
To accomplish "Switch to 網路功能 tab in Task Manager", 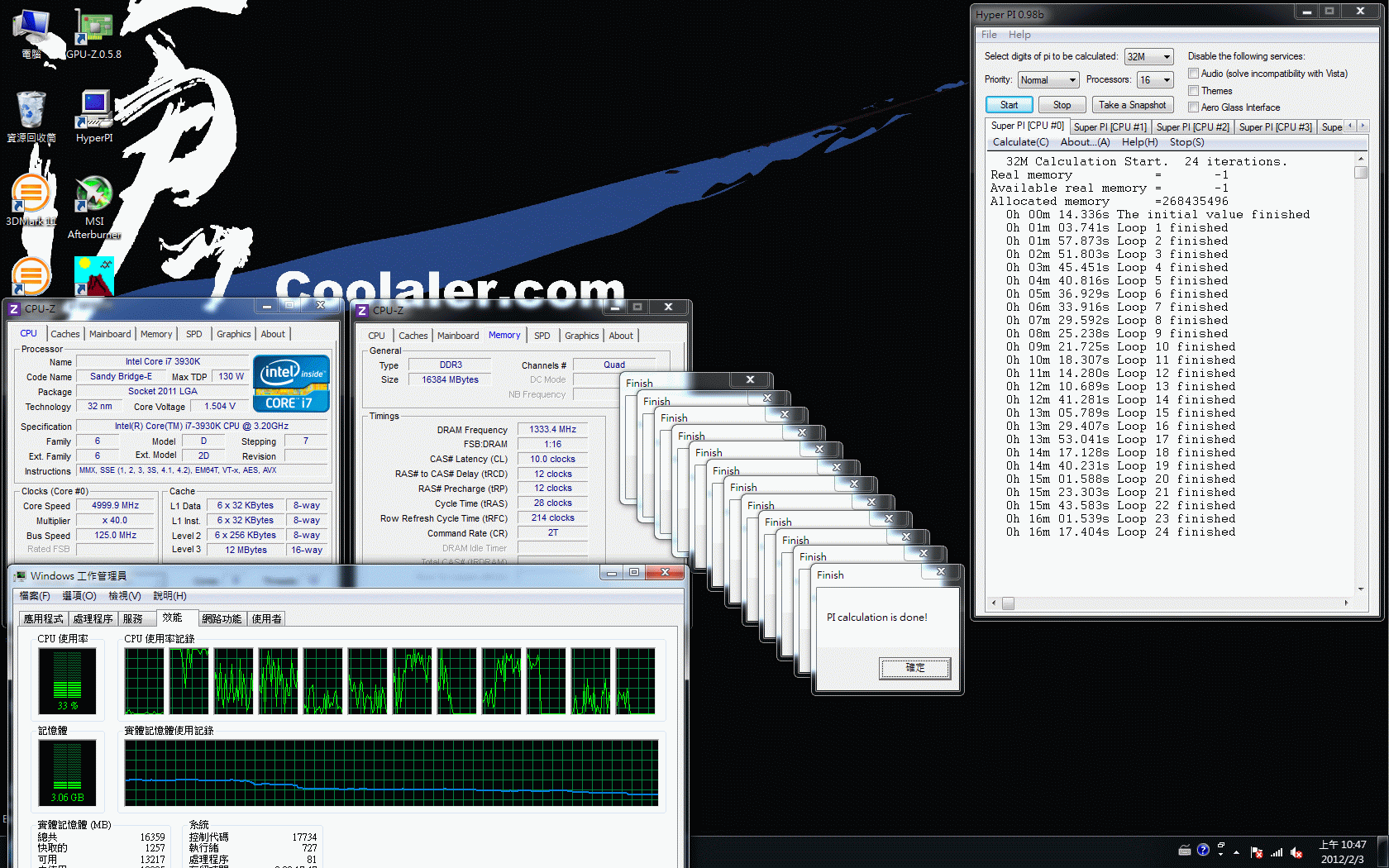I will 222,618.
